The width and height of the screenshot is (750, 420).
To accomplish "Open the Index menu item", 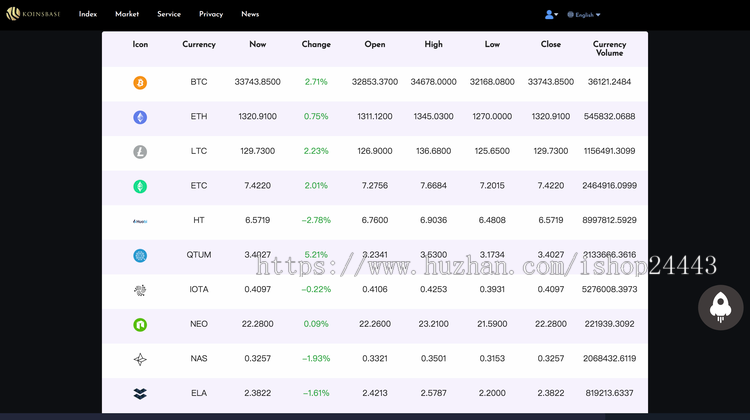I will [88, 14].
